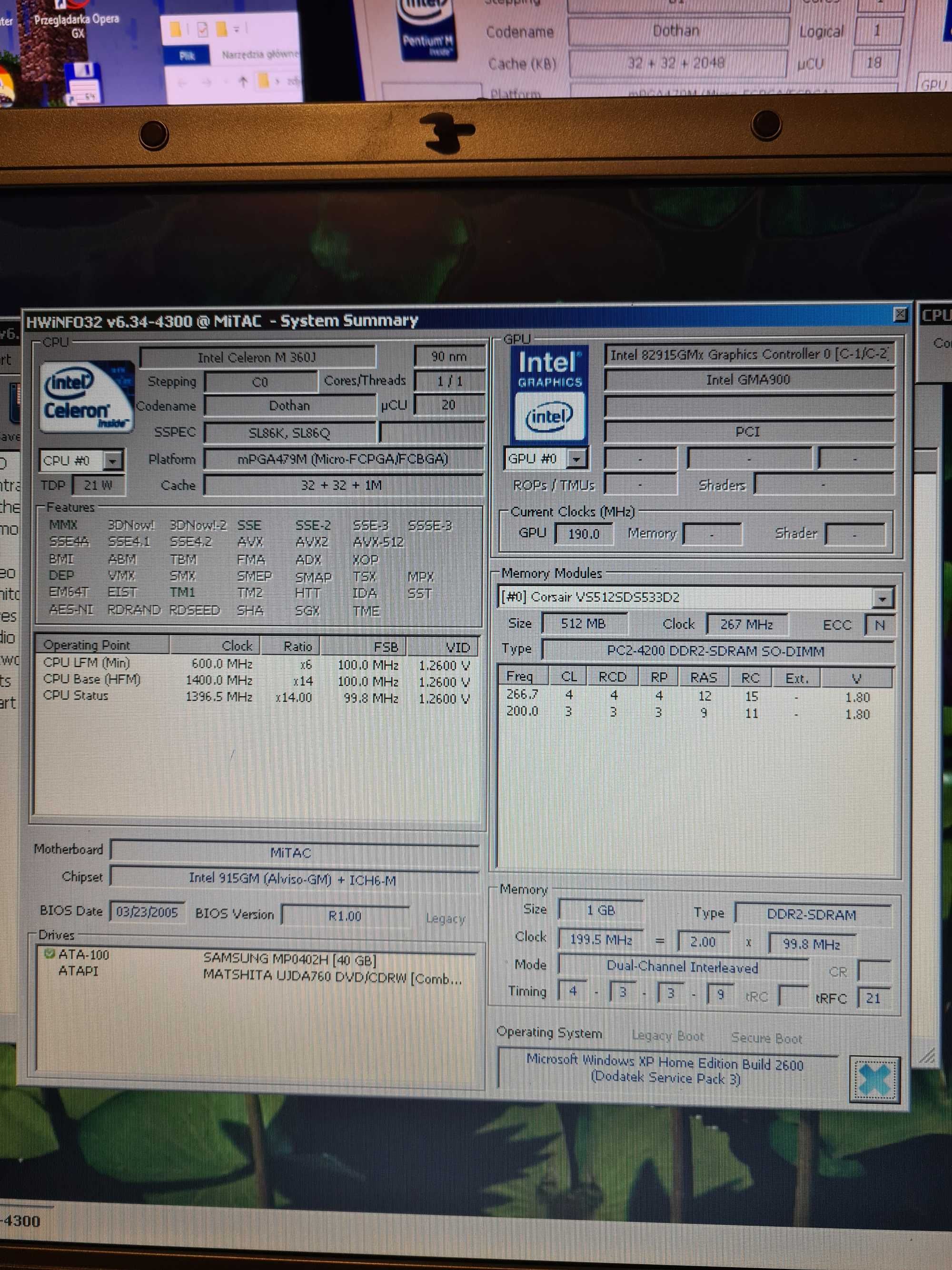The height and width of the screenshot is (1270, 952).
Task: Select the CPU Status row
Action: coord(257,697)
